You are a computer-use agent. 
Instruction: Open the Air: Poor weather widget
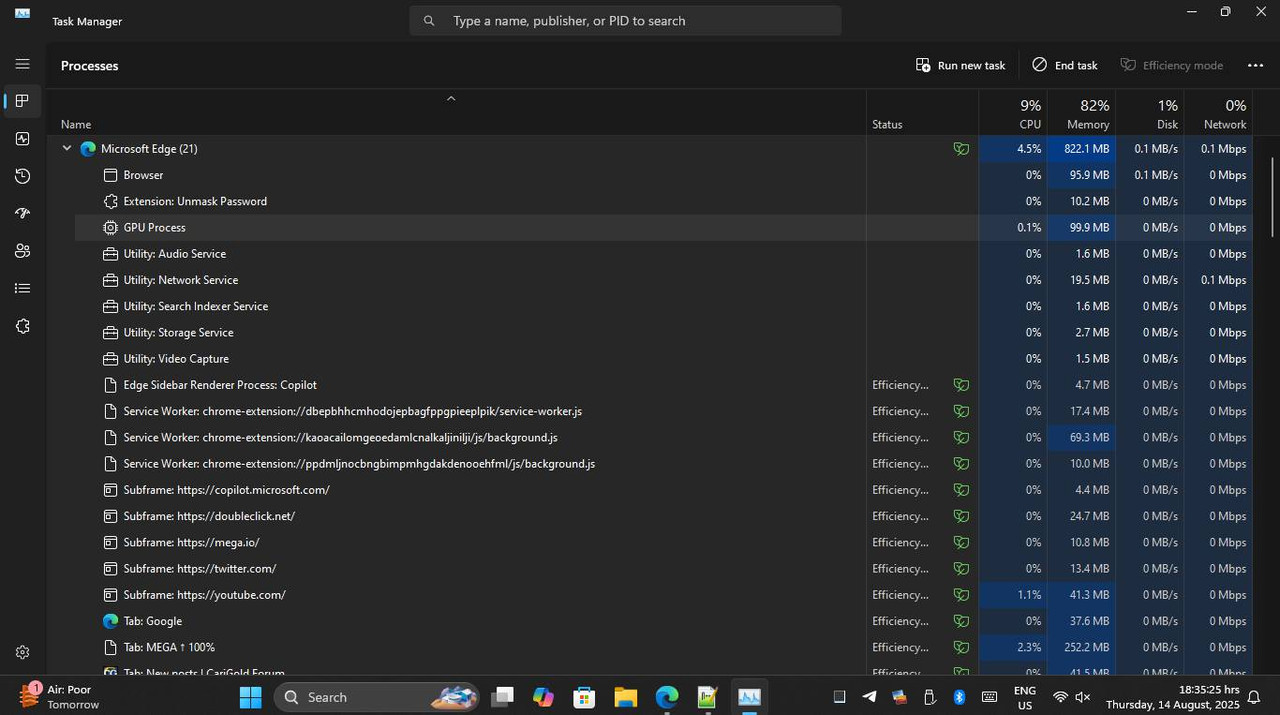click(62, 697)
